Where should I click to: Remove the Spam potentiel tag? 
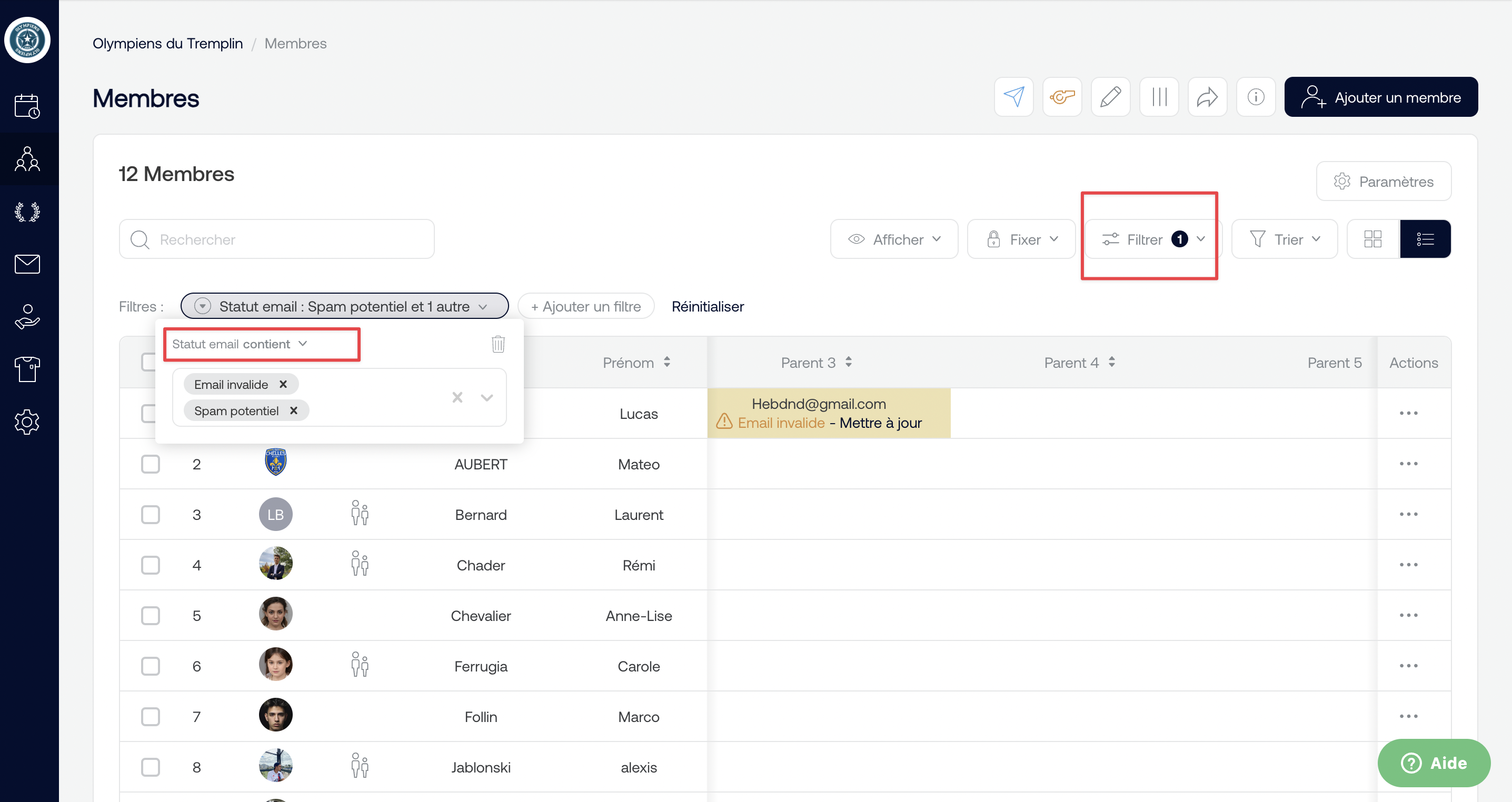coord(293,410)
